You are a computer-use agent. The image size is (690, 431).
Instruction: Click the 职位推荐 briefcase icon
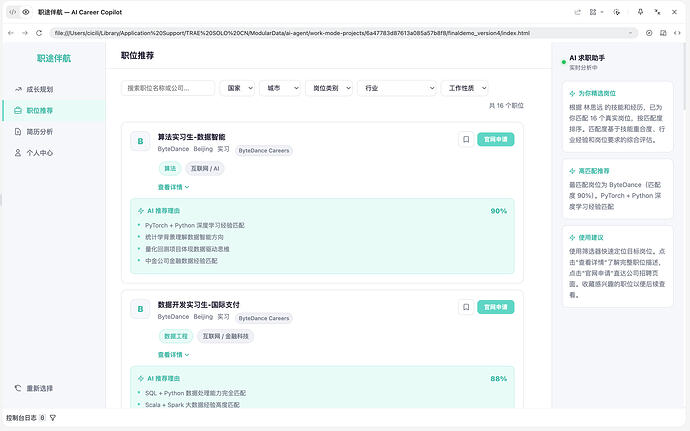pos(18,111)
